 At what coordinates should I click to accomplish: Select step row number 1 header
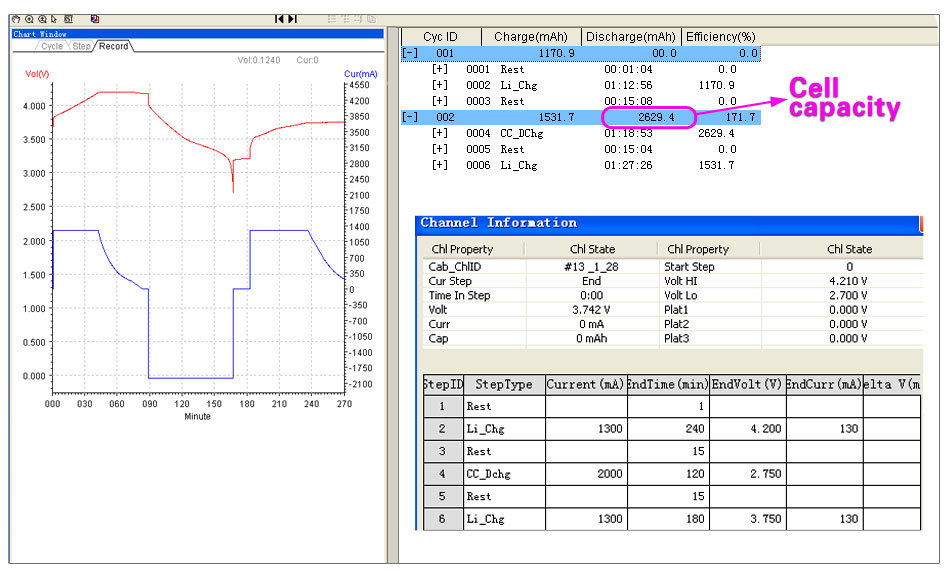[x=443, y=406]
